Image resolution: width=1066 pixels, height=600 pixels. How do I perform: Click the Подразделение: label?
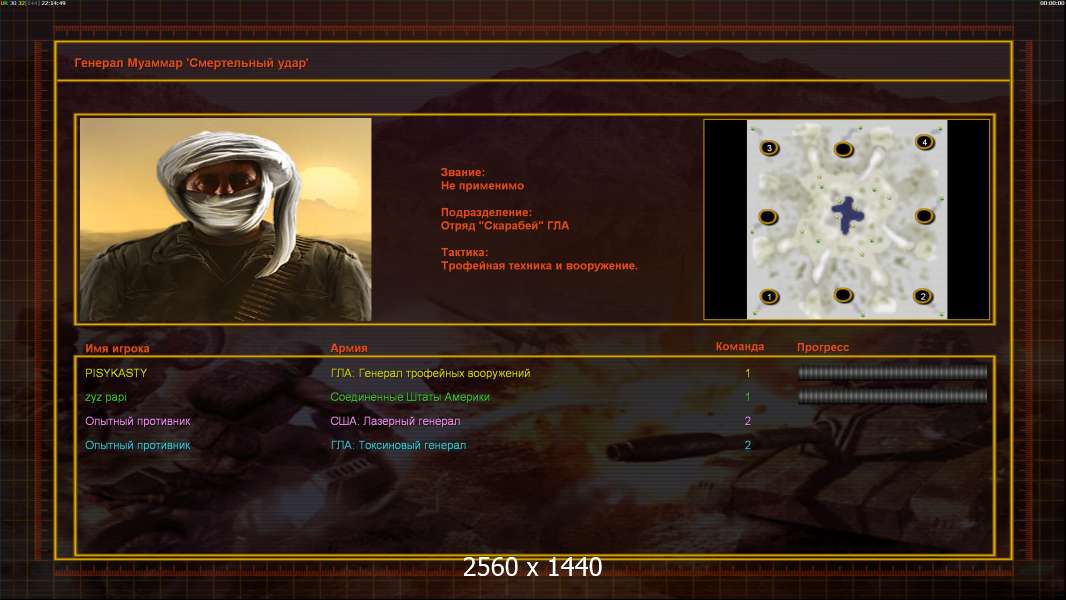coord(486,212)
